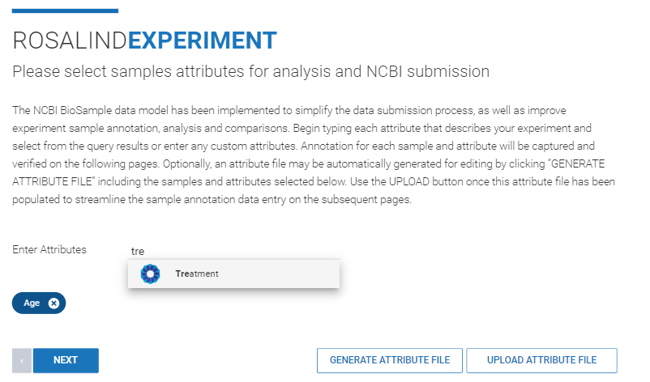Viewport: 650px width, 382px height.
Task: Click the Enter Attributes label
Action: coord(49,250)
